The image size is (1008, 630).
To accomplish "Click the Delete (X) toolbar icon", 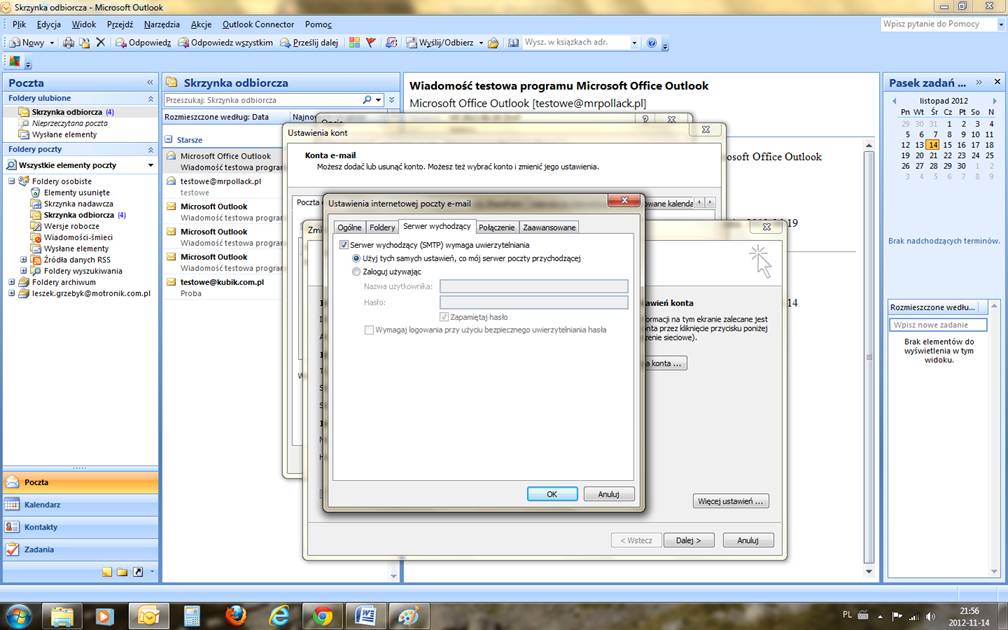I will [100, 43].
